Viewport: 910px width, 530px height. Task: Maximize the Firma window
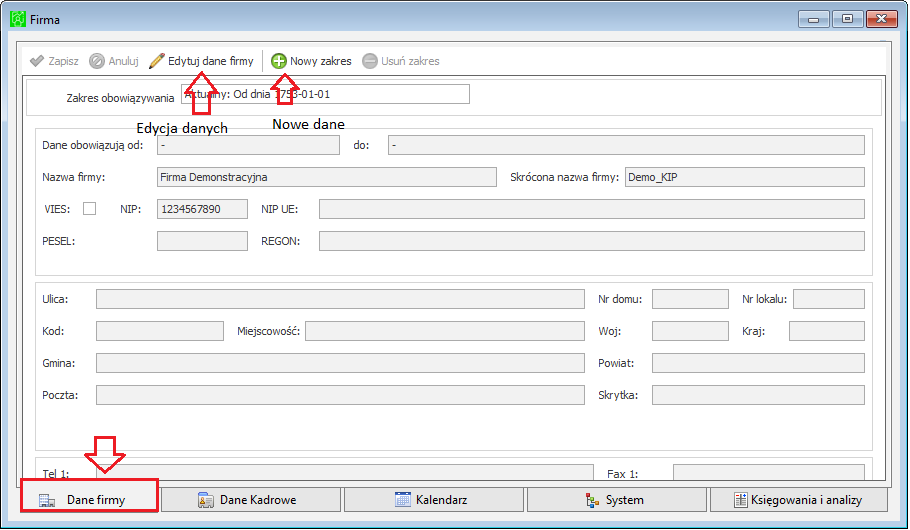coord(847,19)
